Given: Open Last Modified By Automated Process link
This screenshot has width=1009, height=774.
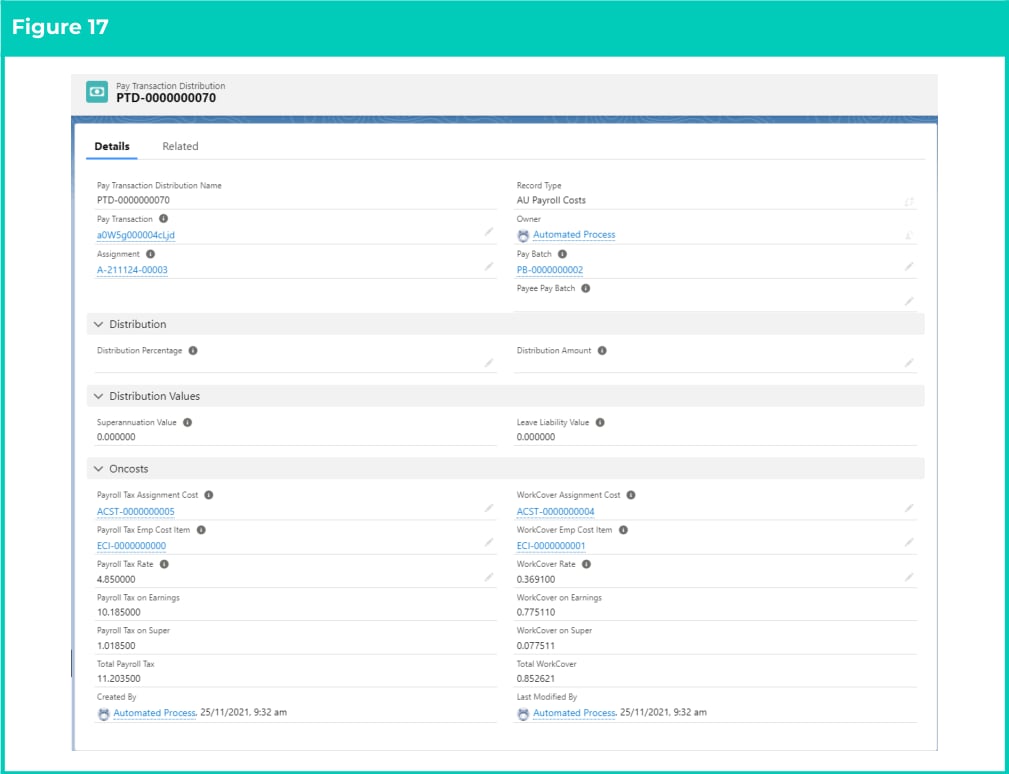Looking at the screenshot, I should point(574,712).
